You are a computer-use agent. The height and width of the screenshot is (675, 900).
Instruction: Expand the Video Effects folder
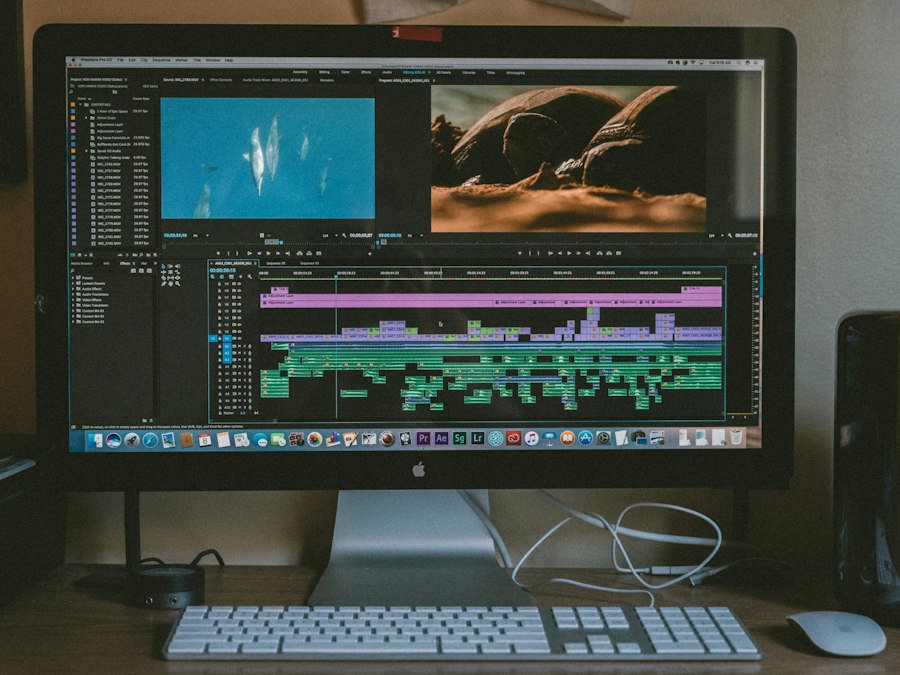(x=73, y=300)
